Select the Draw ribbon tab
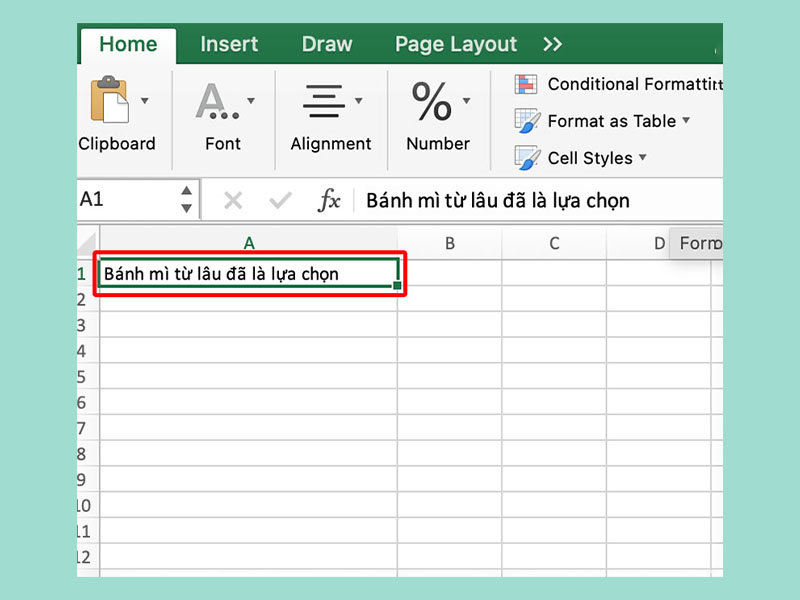The height and width of the screenshot is (600, 800). point(327,44)
